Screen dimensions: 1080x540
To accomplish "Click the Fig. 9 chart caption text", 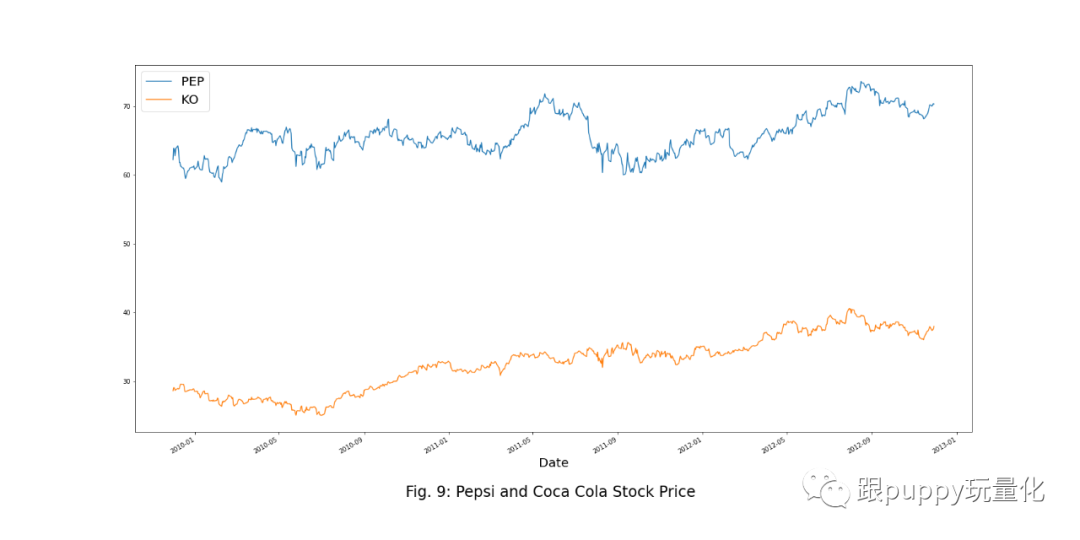I will pyautogui.click(x=549, y=492).
